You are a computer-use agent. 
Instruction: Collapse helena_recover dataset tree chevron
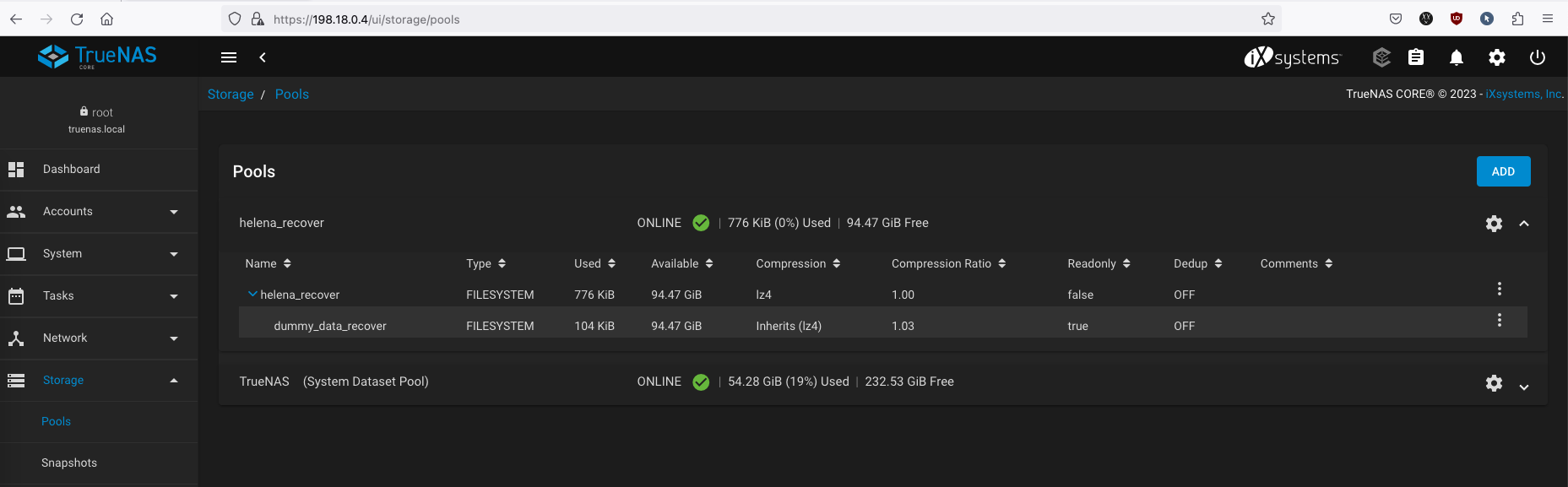pyautogui.click(x=252, y=294)
